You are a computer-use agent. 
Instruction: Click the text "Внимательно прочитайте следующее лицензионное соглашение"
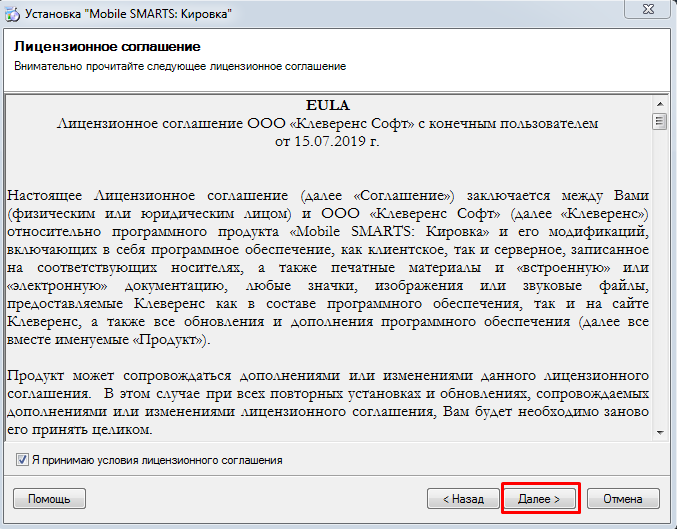[x=180, y=67]
